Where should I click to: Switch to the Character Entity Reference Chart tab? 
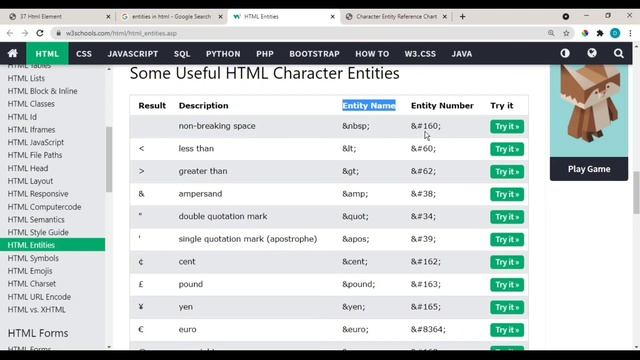(x=396, y=17)
